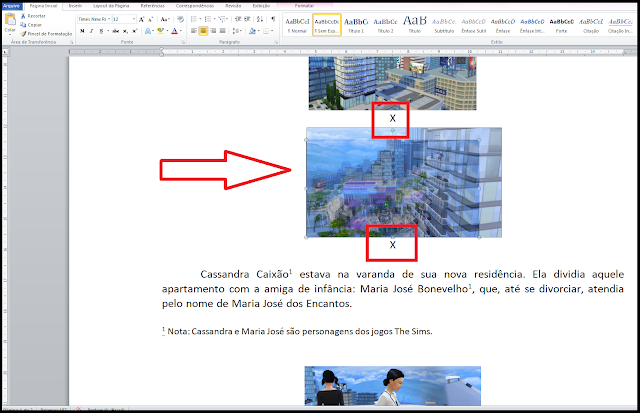Open the font name dropdown
The image size is (640, 413).
pos(109,19)
